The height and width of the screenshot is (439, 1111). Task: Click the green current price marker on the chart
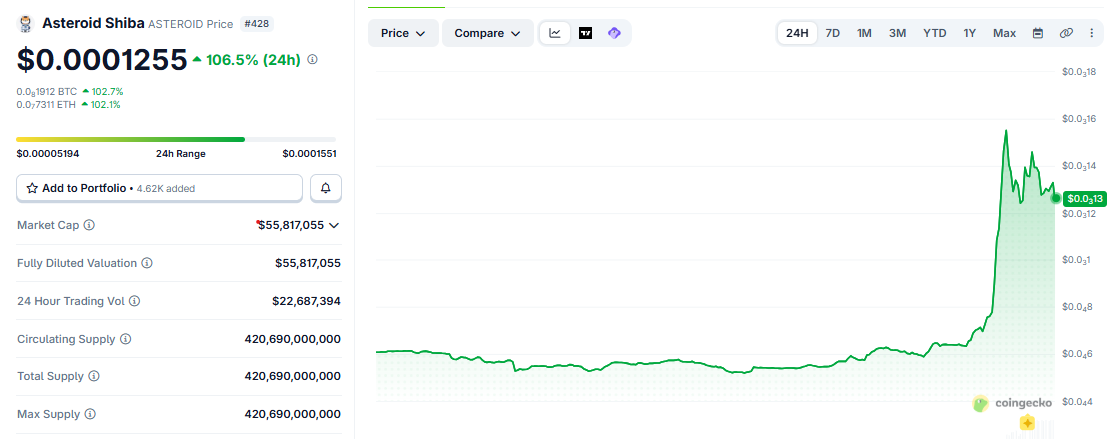click(x=1055, y=198)
